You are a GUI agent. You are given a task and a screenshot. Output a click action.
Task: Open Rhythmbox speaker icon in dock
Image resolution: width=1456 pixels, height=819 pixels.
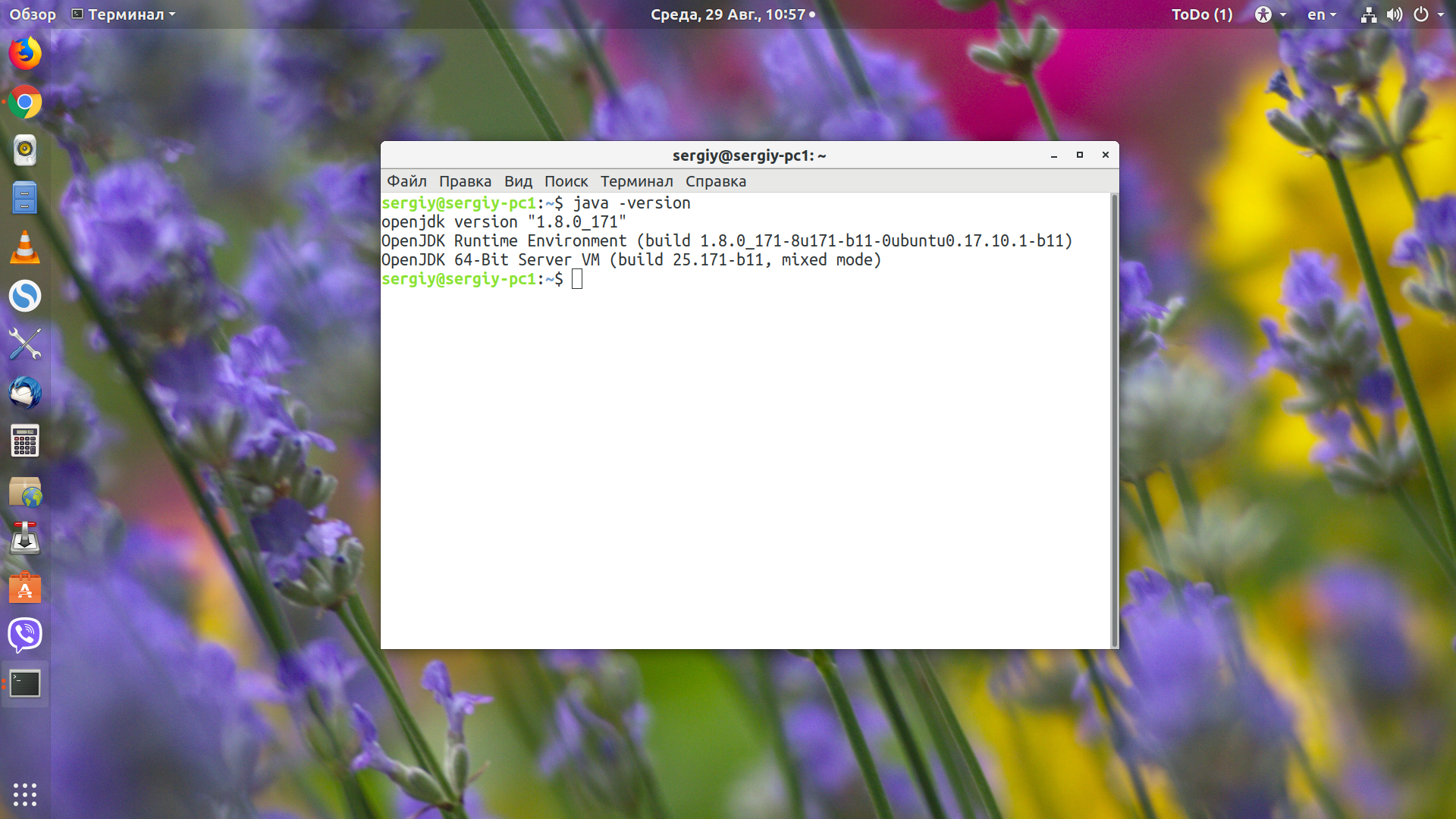click(25, 150)
